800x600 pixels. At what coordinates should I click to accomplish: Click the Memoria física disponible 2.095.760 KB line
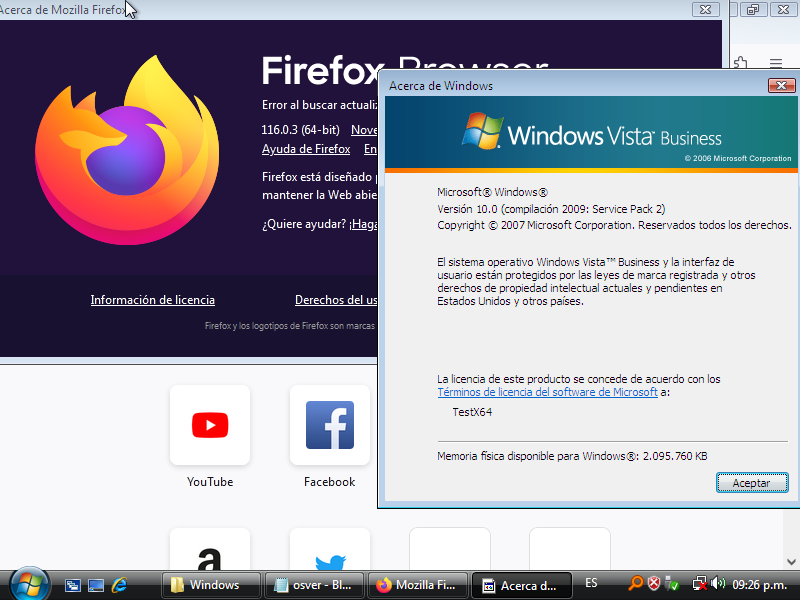(x=572, y=456)
